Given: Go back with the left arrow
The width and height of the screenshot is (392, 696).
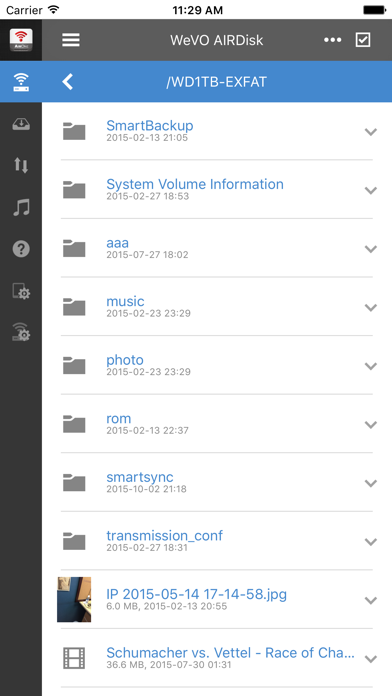Looking at the screenshot, I should 67,82.
